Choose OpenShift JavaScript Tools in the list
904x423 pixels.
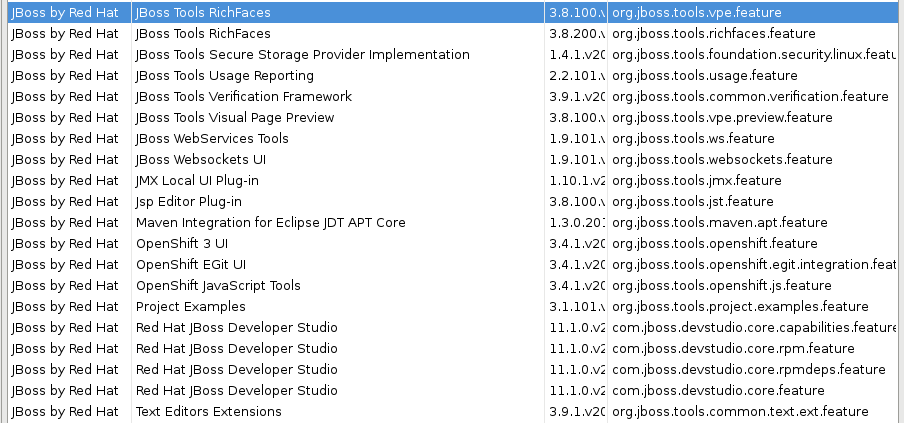point(218,286)
